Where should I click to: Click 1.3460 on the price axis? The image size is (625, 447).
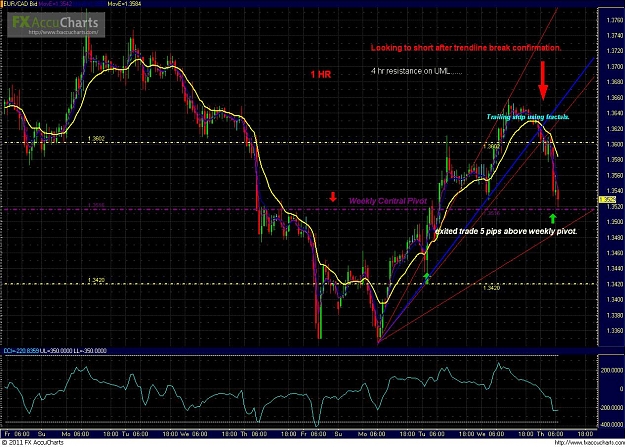click(615, 253)
